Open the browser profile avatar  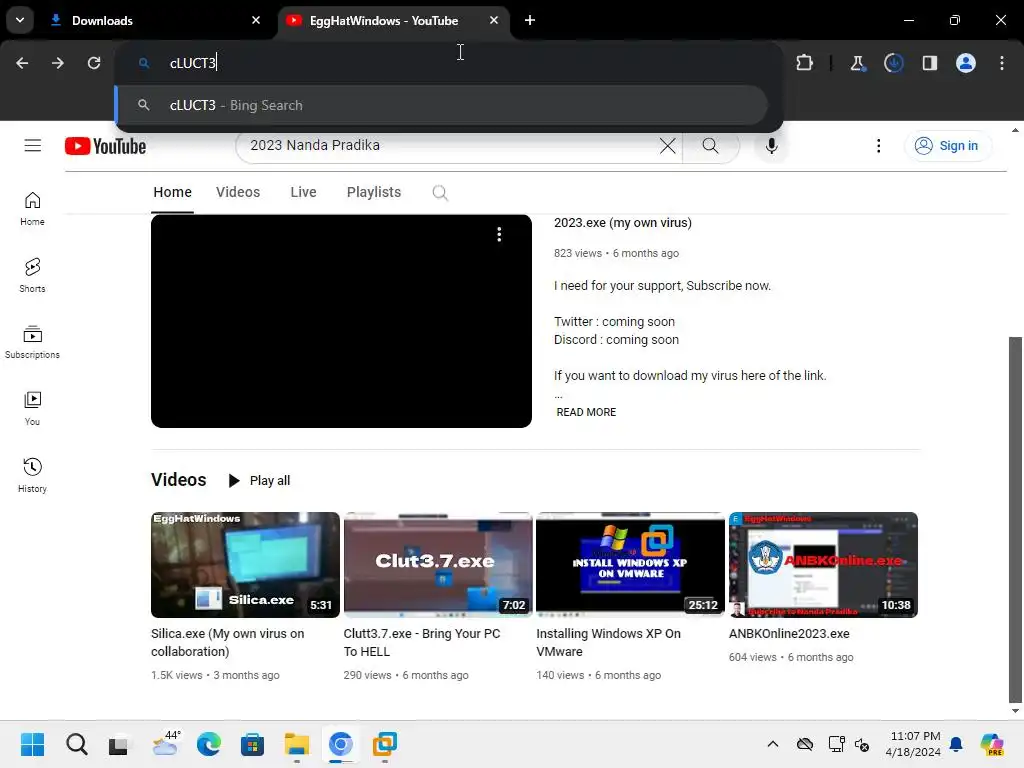click(x=966, y=63)
